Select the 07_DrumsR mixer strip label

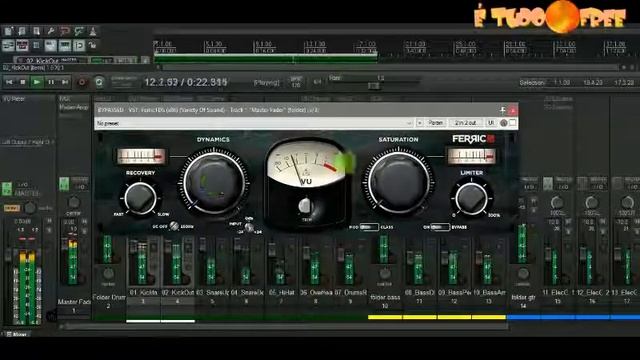pyautogui.click(x=351, y=293)
